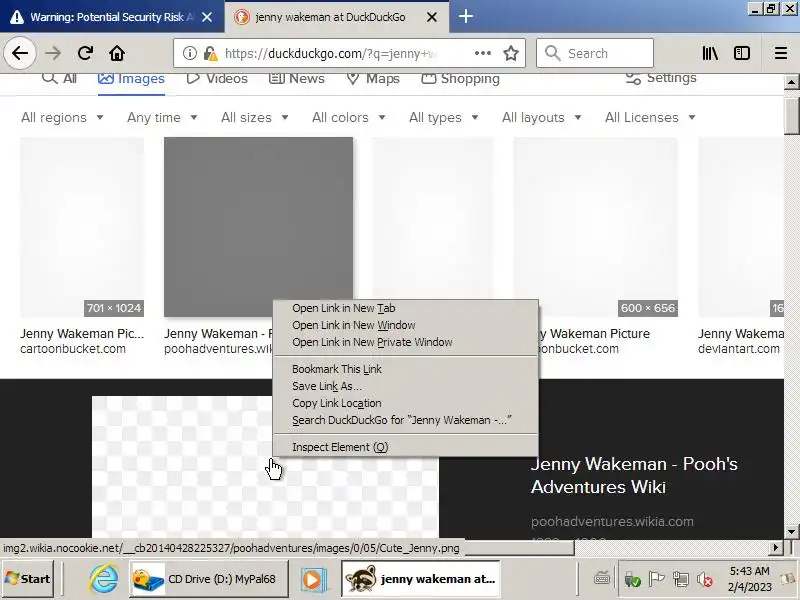The height and width of the screenshot is (600, 800).
Task: Click the browser Back arrow button
Action: click(20, 53)
